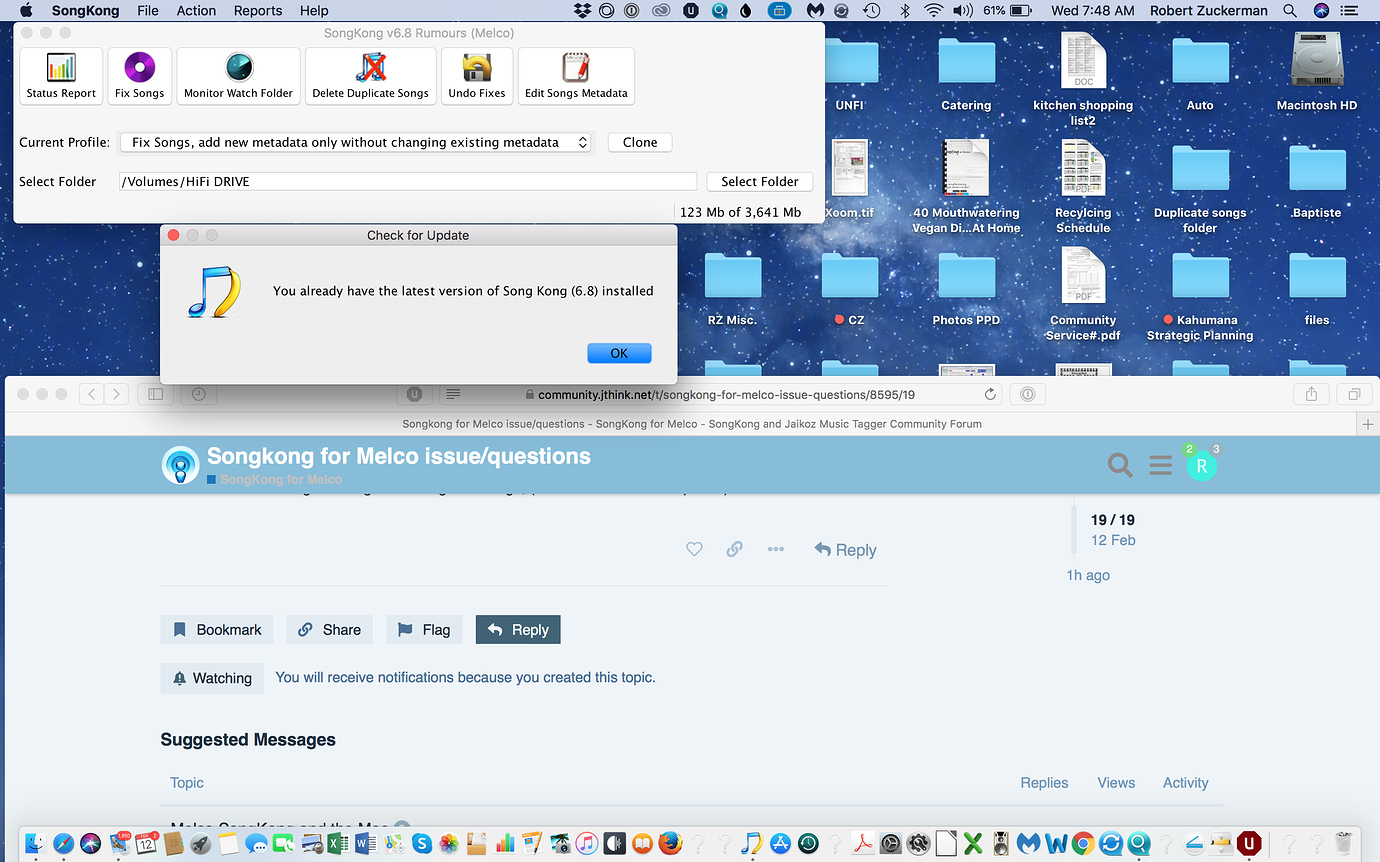Open the Help menu
Image resolution: width=1380 pixels, height=862 pixels.
[x=314, y=11]
